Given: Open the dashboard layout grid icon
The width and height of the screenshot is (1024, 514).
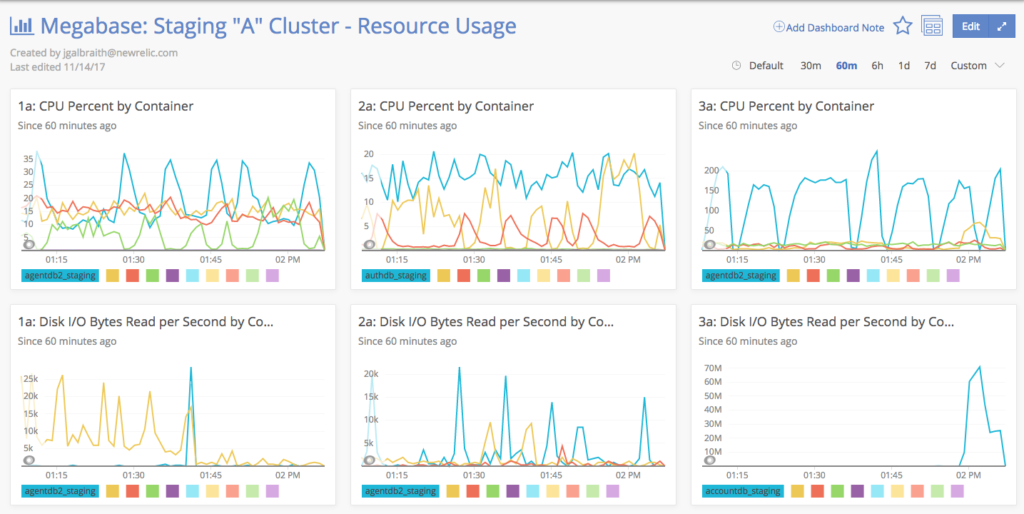Looking at the screenshot, I should click(x=932, y=26).
